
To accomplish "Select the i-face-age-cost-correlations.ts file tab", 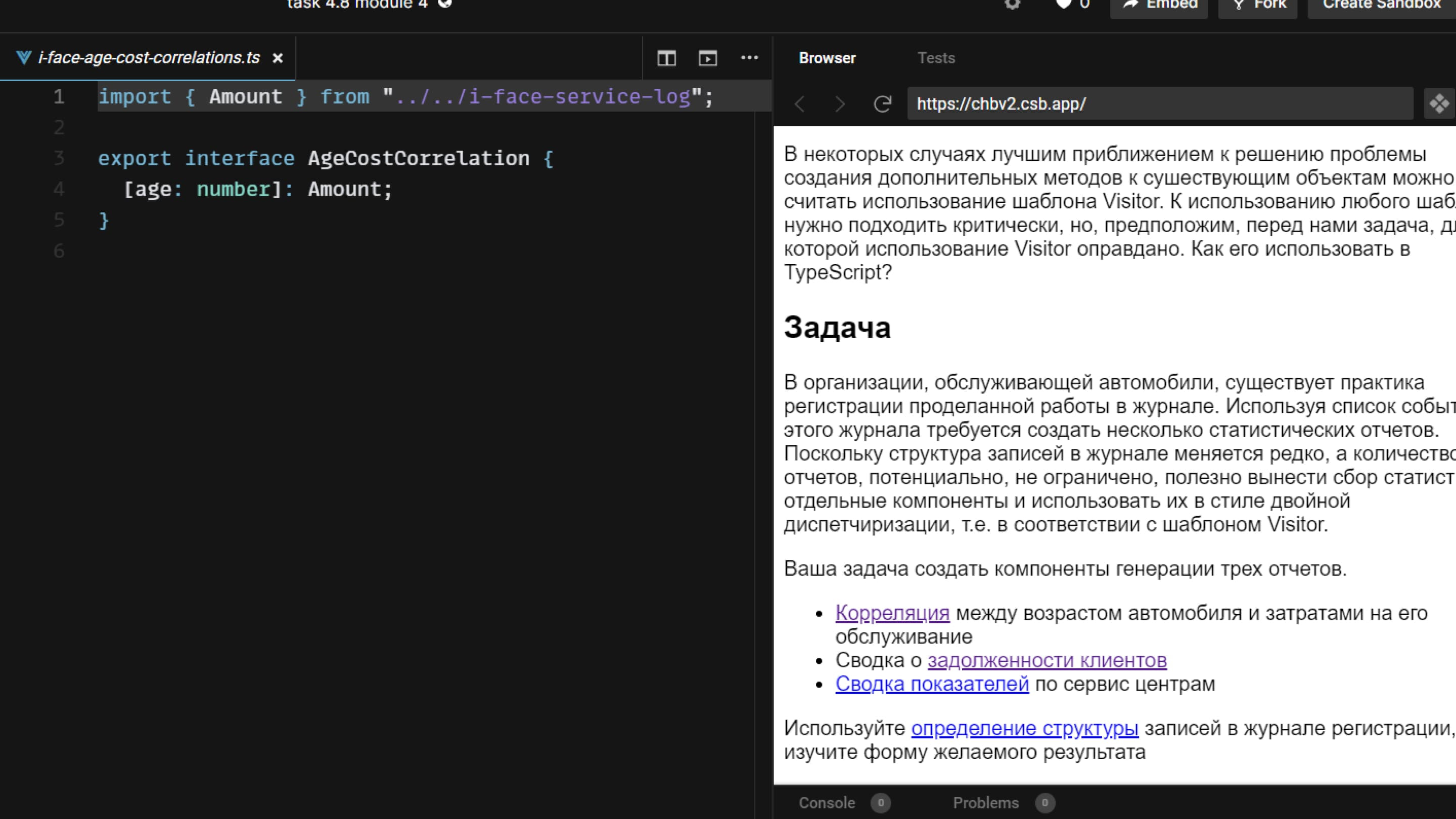I will 148,58.
